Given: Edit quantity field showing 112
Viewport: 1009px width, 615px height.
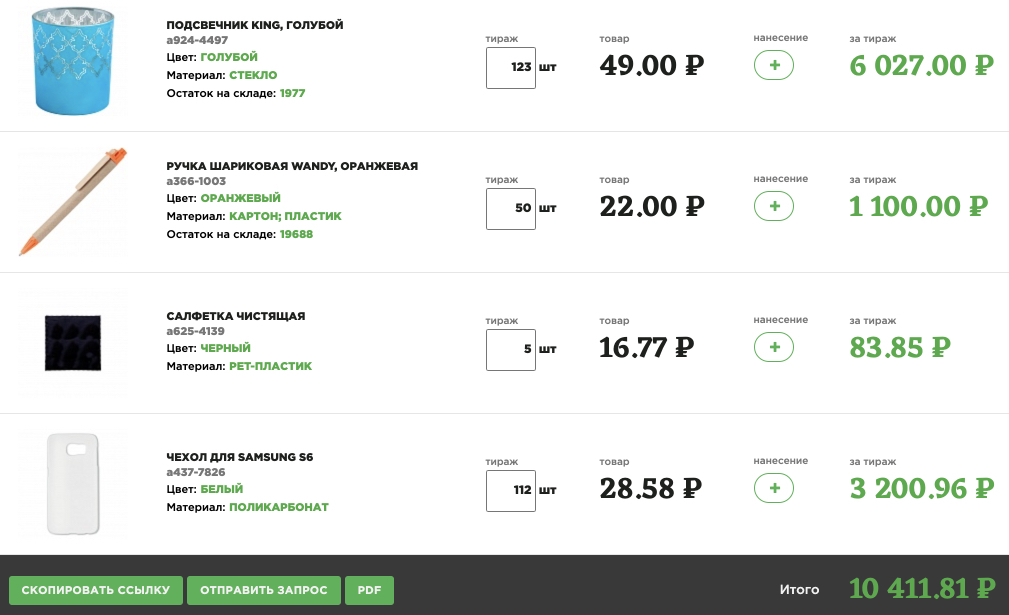Looking at the screenshot, I should click(x=511, y=491).
